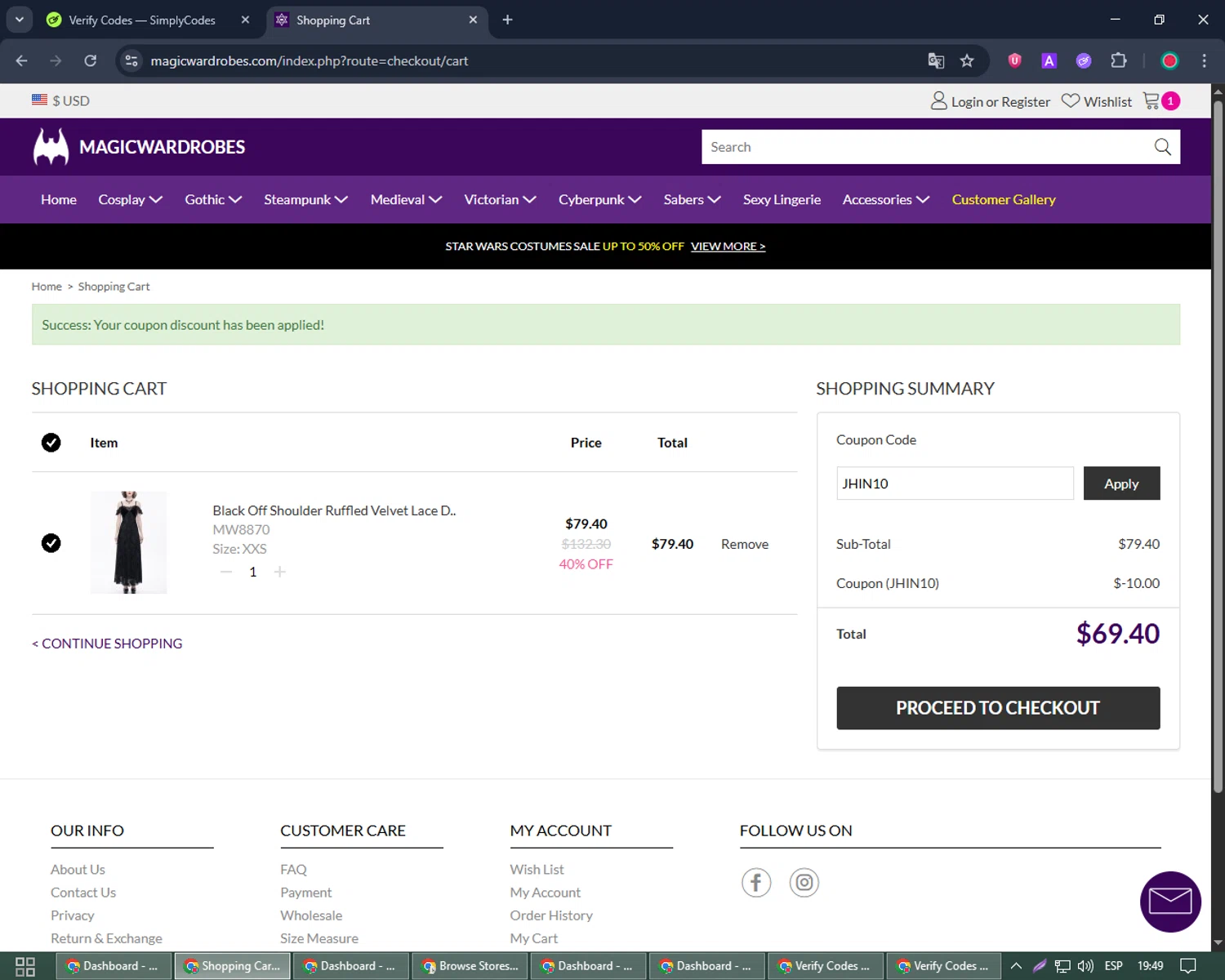Expand the Cosplay menu
1225x980 pixels.
point(131,199)
